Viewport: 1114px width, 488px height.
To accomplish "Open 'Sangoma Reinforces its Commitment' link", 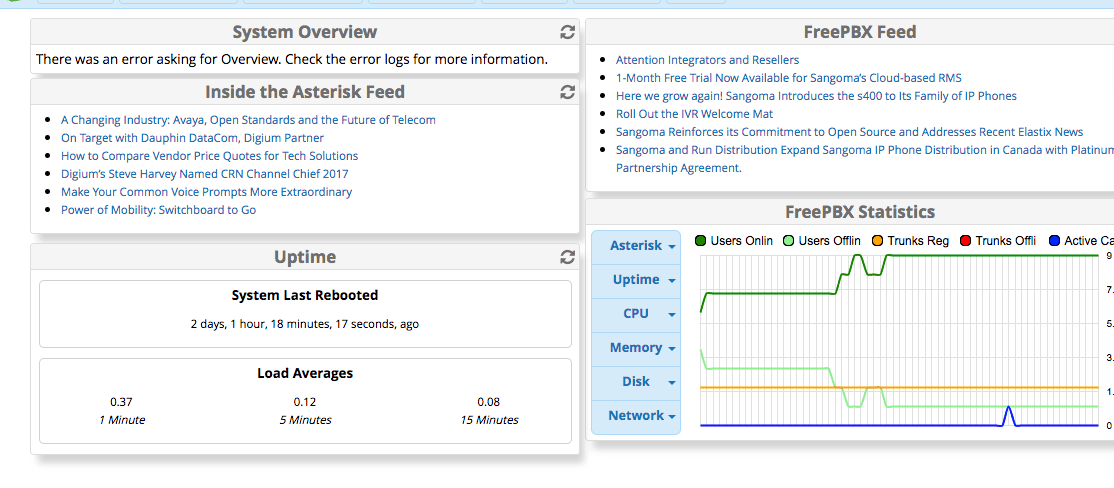I will 850,131.
